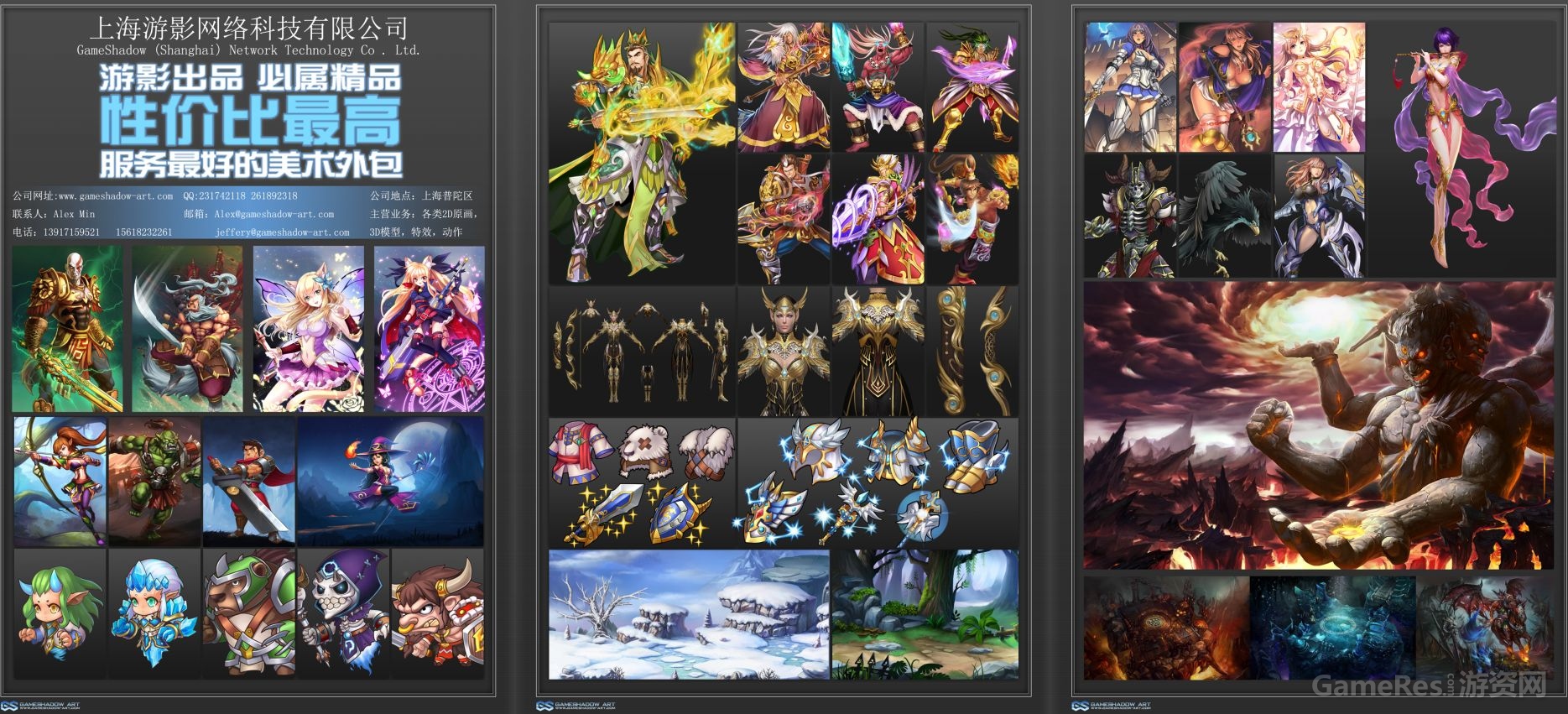
Task: Click the slogan 游影出品 必属精品
Action: (x=250, y=78)
